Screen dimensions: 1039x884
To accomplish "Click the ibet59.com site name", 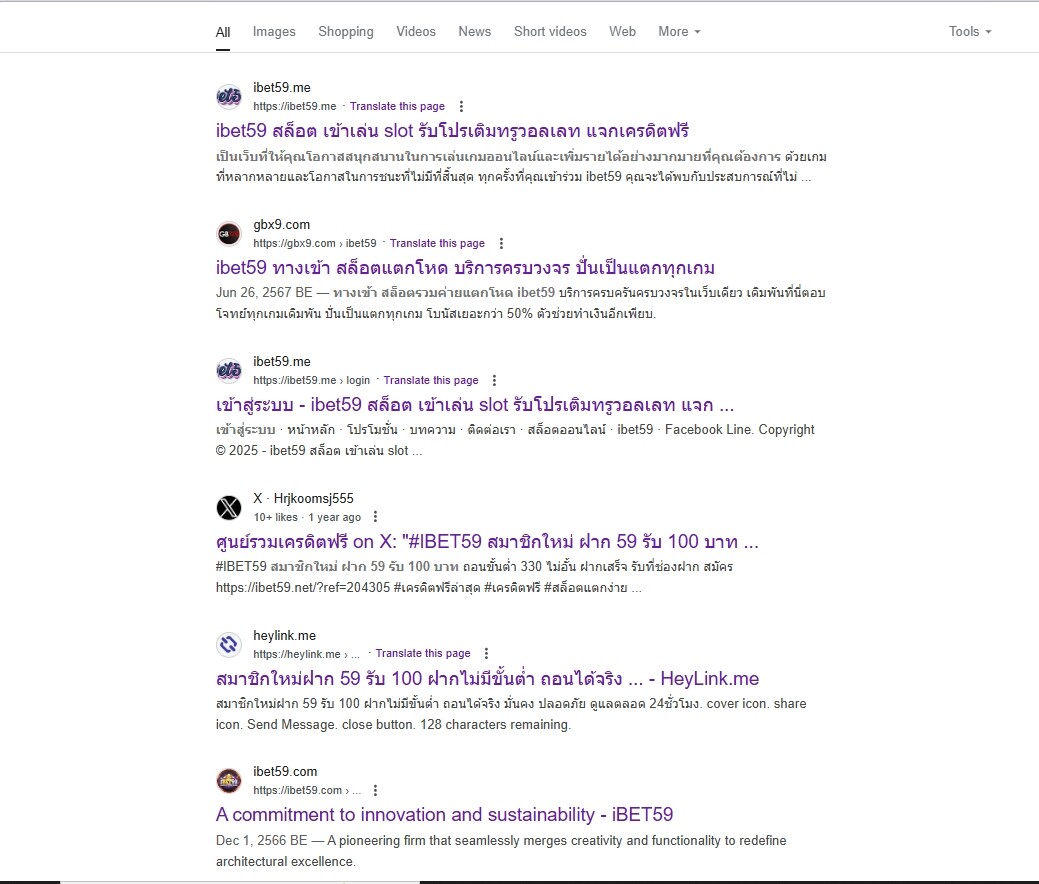I will 285,771.
